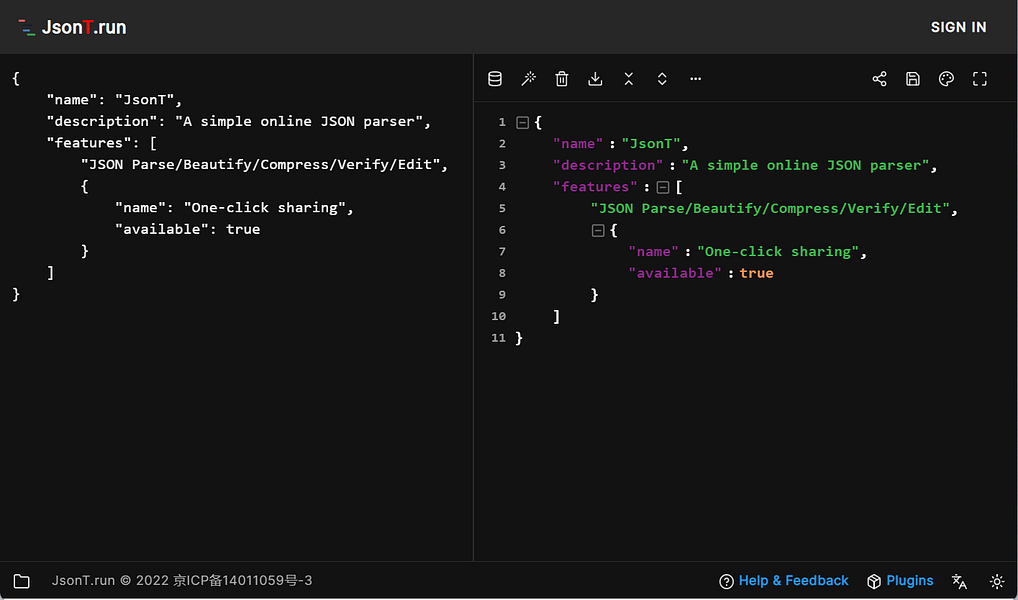Click line number 5 in the gutter

click(502, 208)
